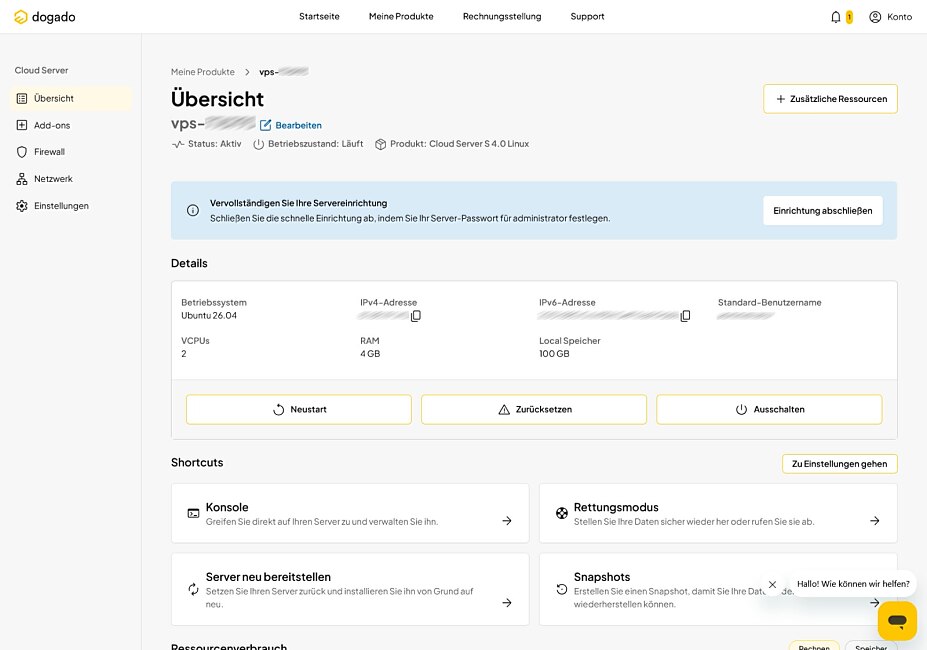The image size is (927, 650).
Task: Open Meine Produkte in the top navigation
Action: (401, 17)
